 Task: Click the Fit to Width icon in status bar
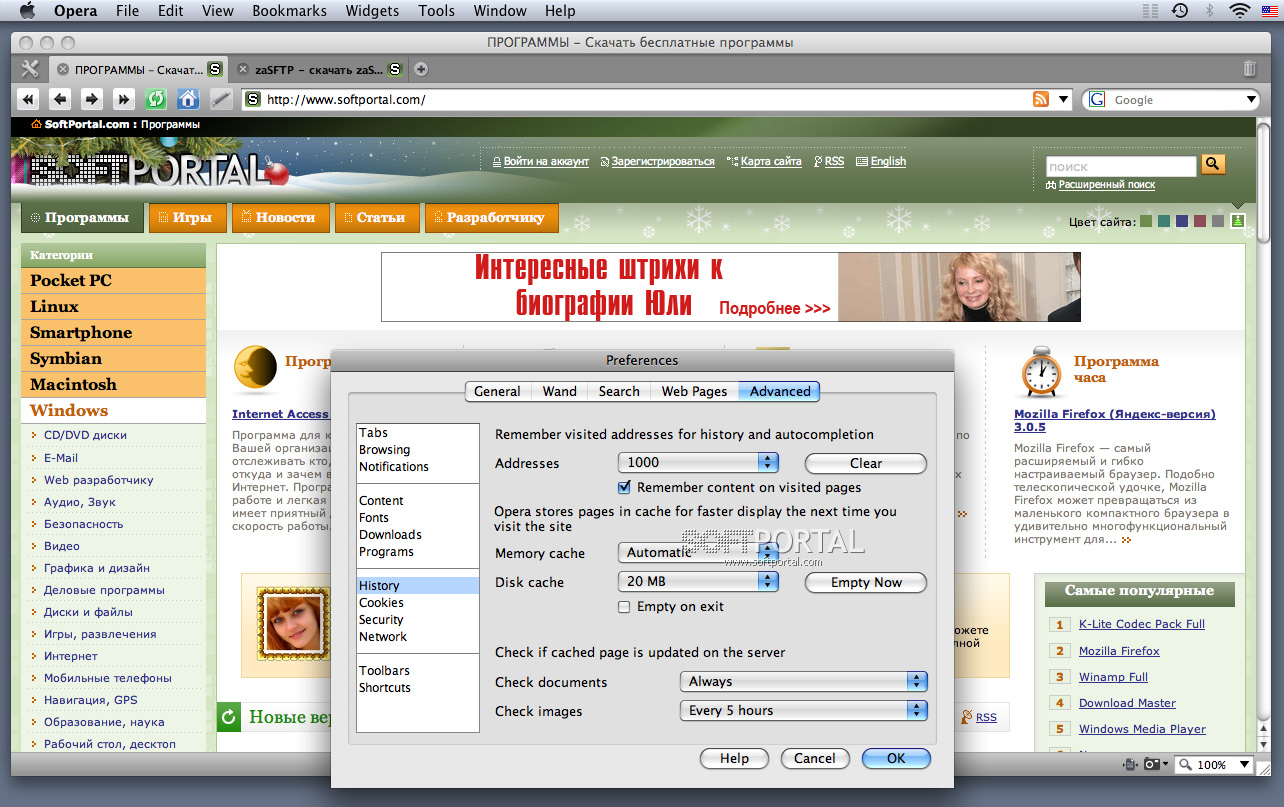click(1131, 764)
